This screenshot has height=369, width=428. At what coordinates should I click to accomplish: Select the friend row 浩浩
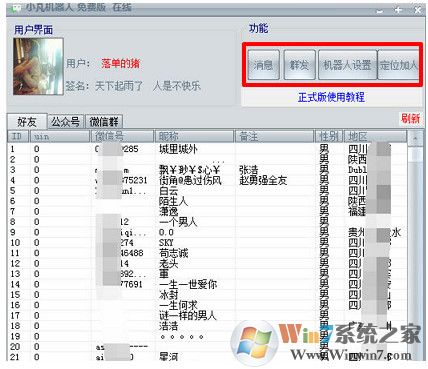(208, 326)
